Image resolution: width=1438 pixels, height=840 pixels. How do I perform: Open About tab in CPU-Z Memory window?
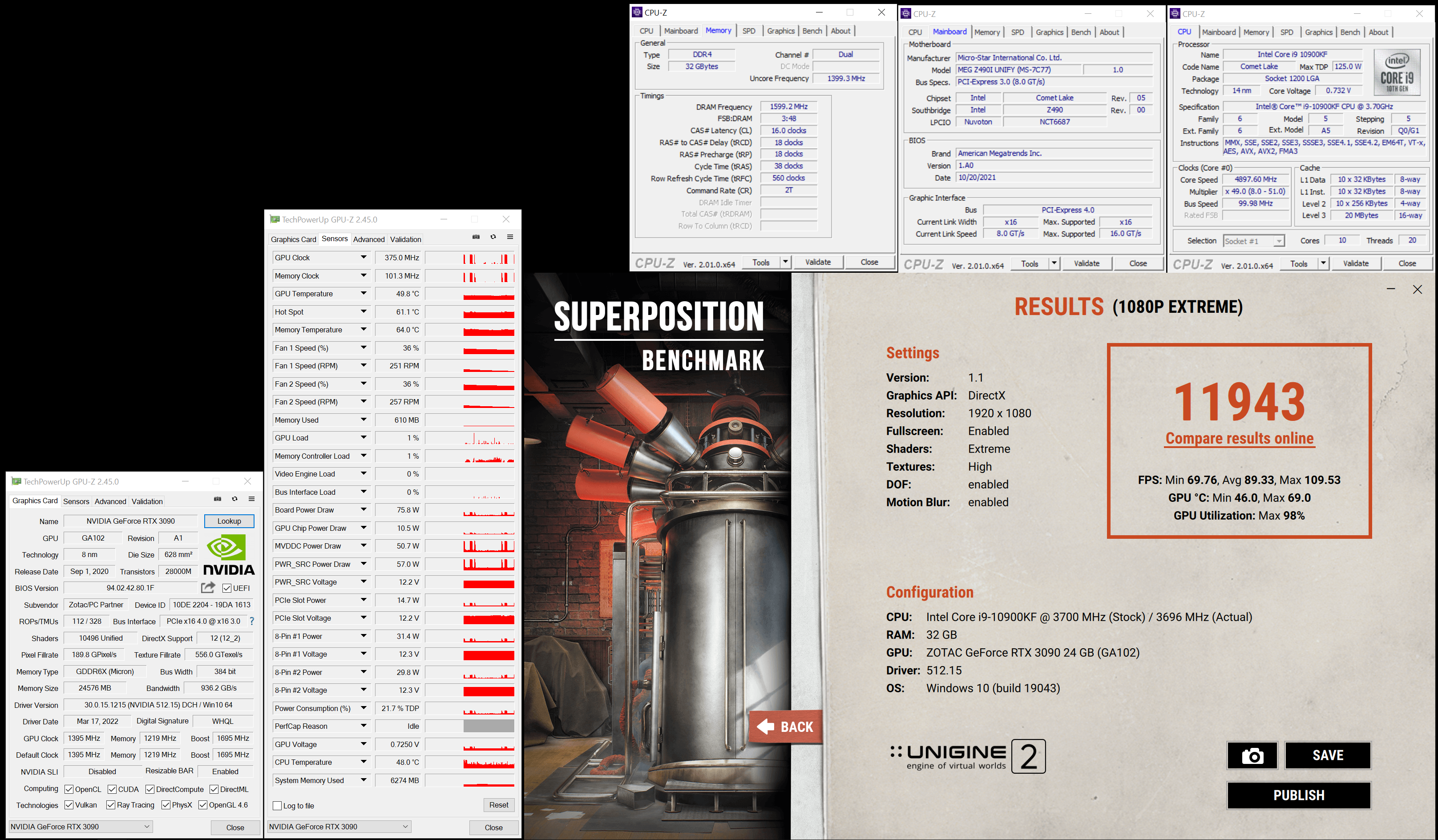coord(840,31)
